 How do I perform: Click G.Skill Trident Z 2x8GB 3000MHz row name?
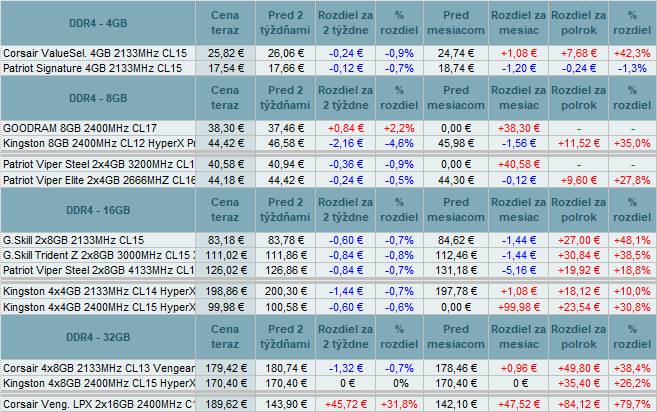pyautogui.click(x=99, y=255)
